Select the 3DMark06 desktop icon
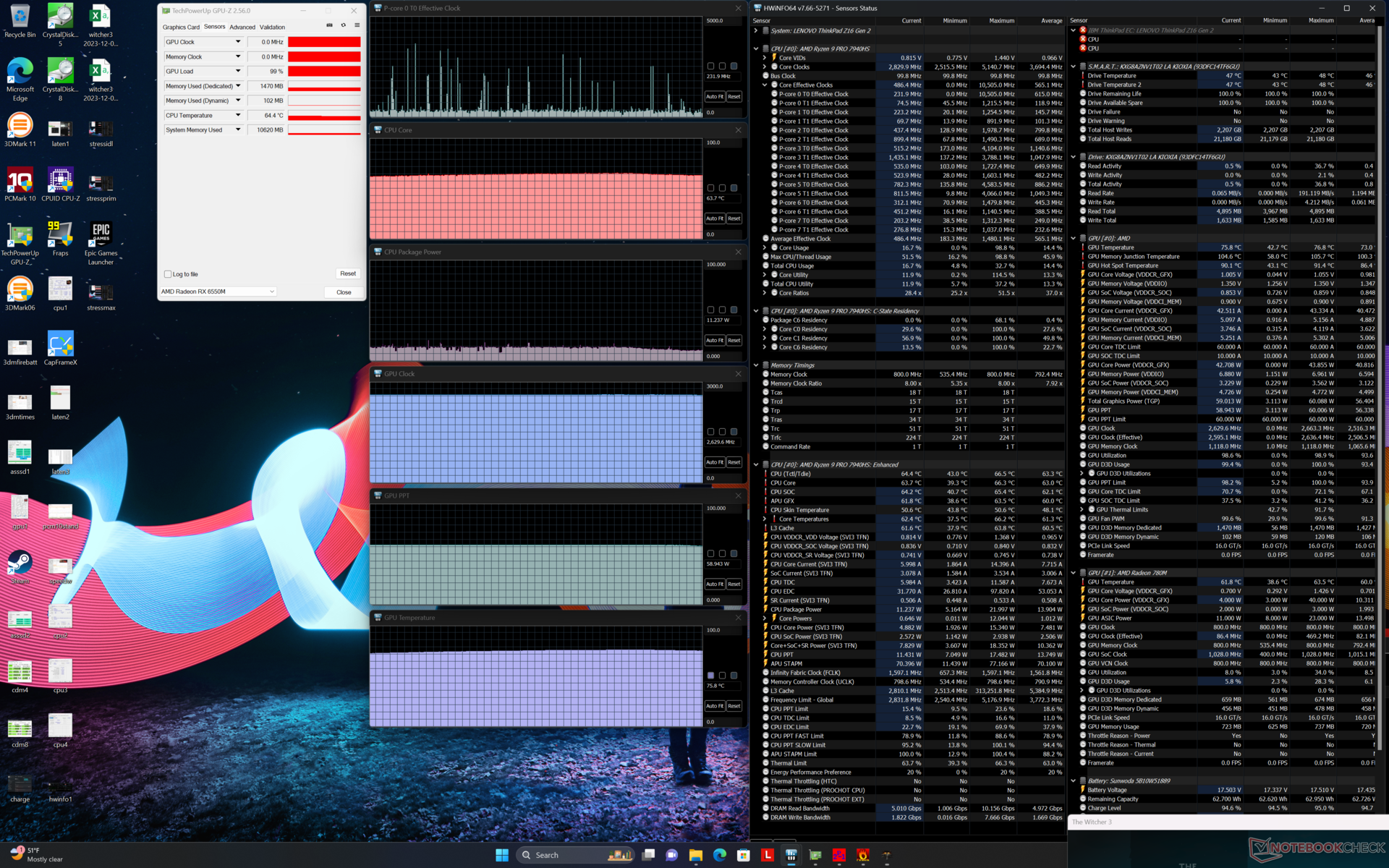1389x868 pixels. 20,294
